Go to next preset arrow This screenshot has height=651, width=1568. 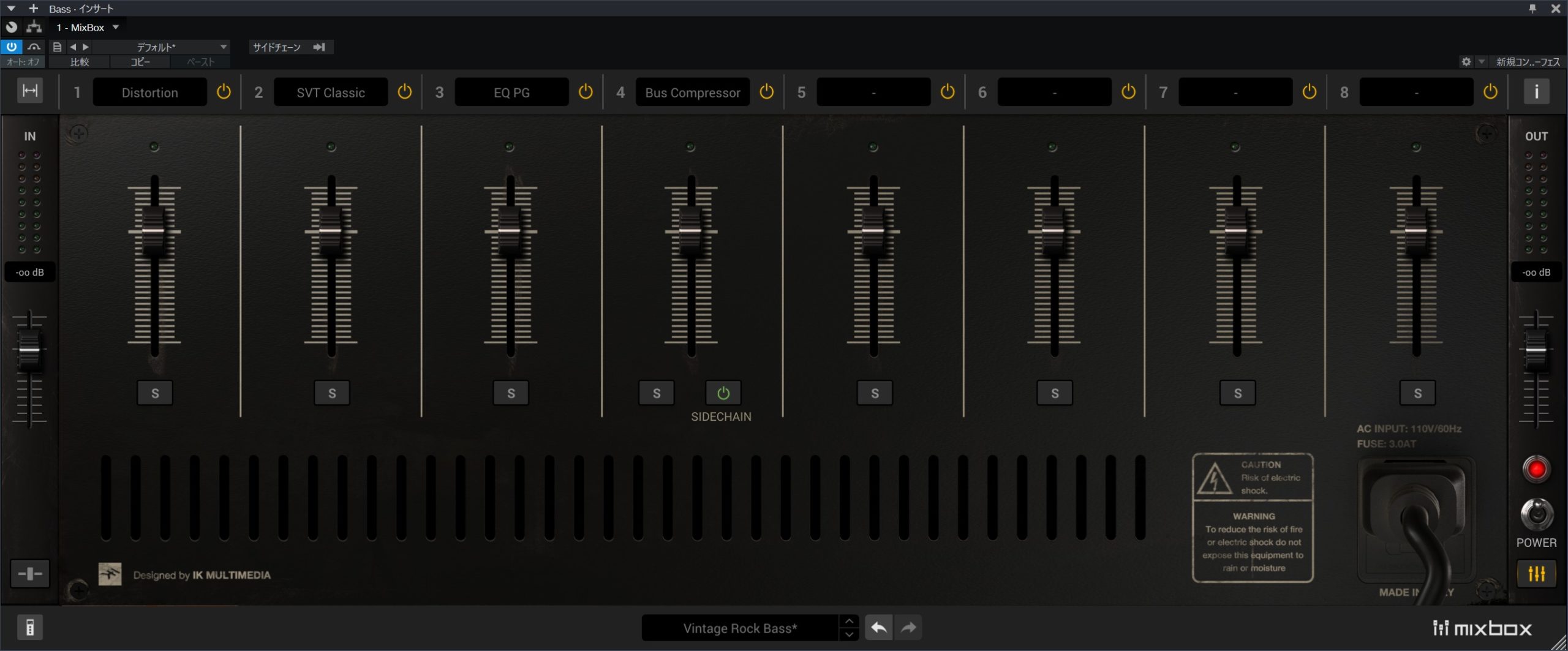(x=86, y=47)
